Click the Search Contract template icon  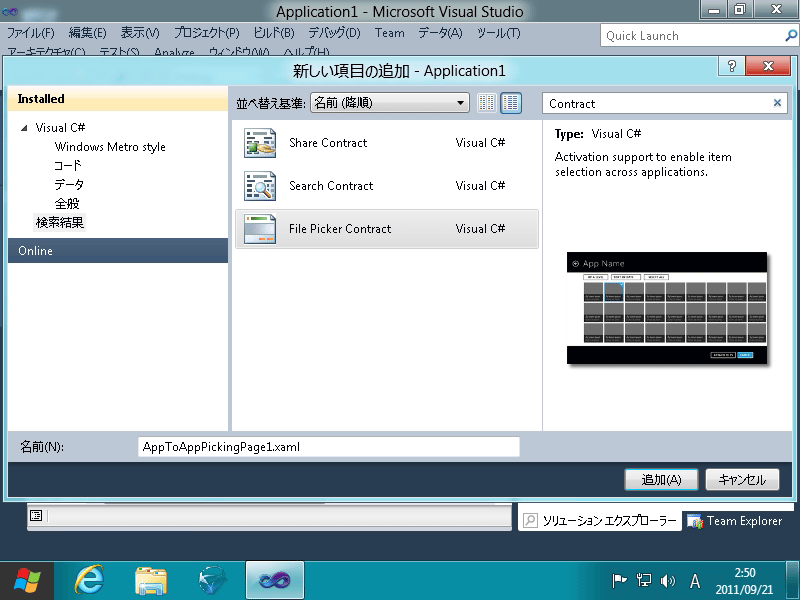(260, 187)
